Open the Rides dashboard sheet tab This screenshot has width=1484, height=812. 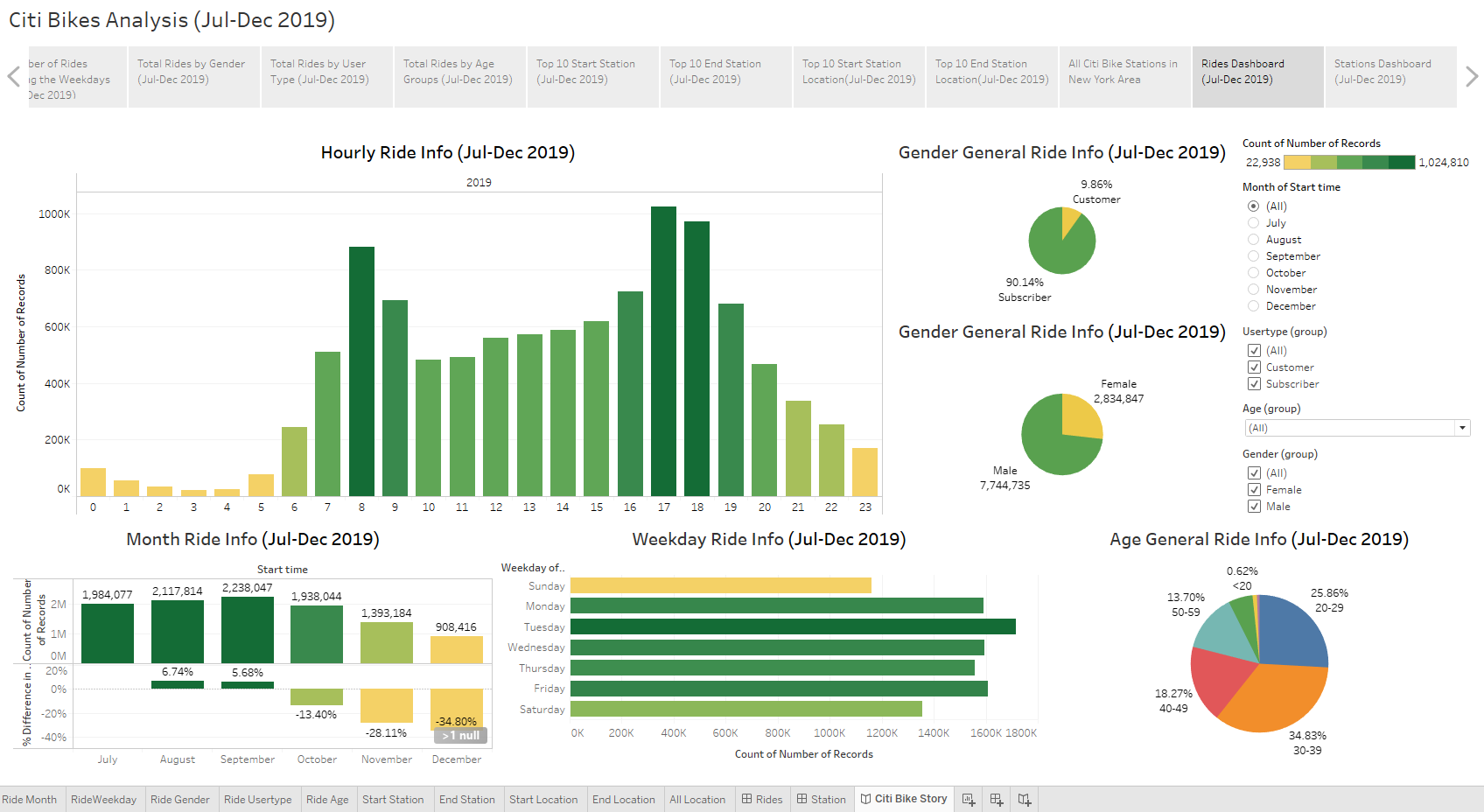point(762,799)
